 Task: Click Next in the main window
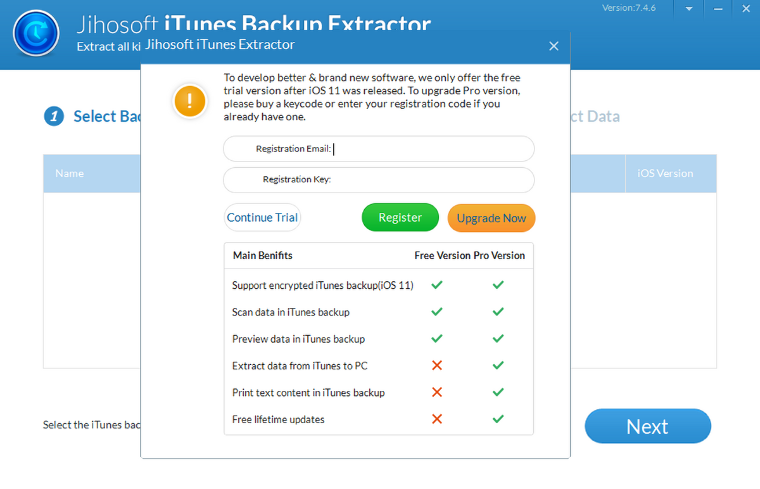click(x=648, y=426)
